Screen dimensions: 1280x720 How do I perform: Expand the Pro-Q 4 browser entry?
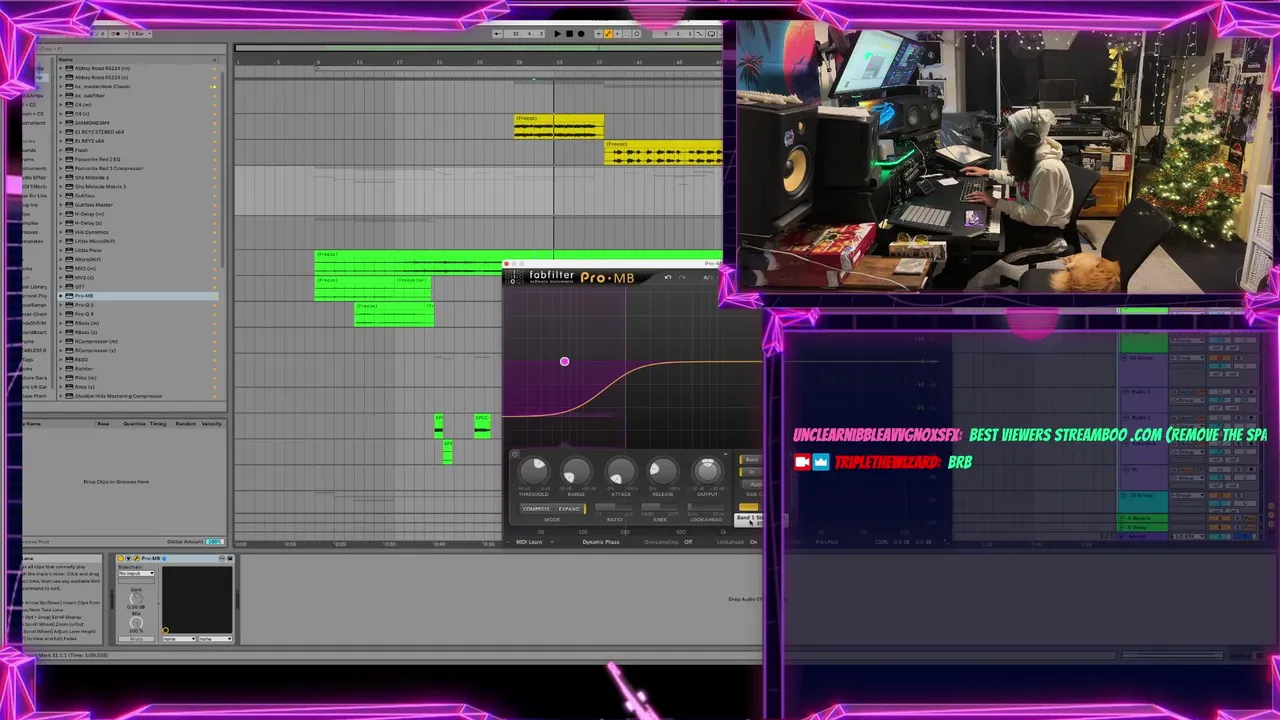pyautogui.click(x=61, y=314)
